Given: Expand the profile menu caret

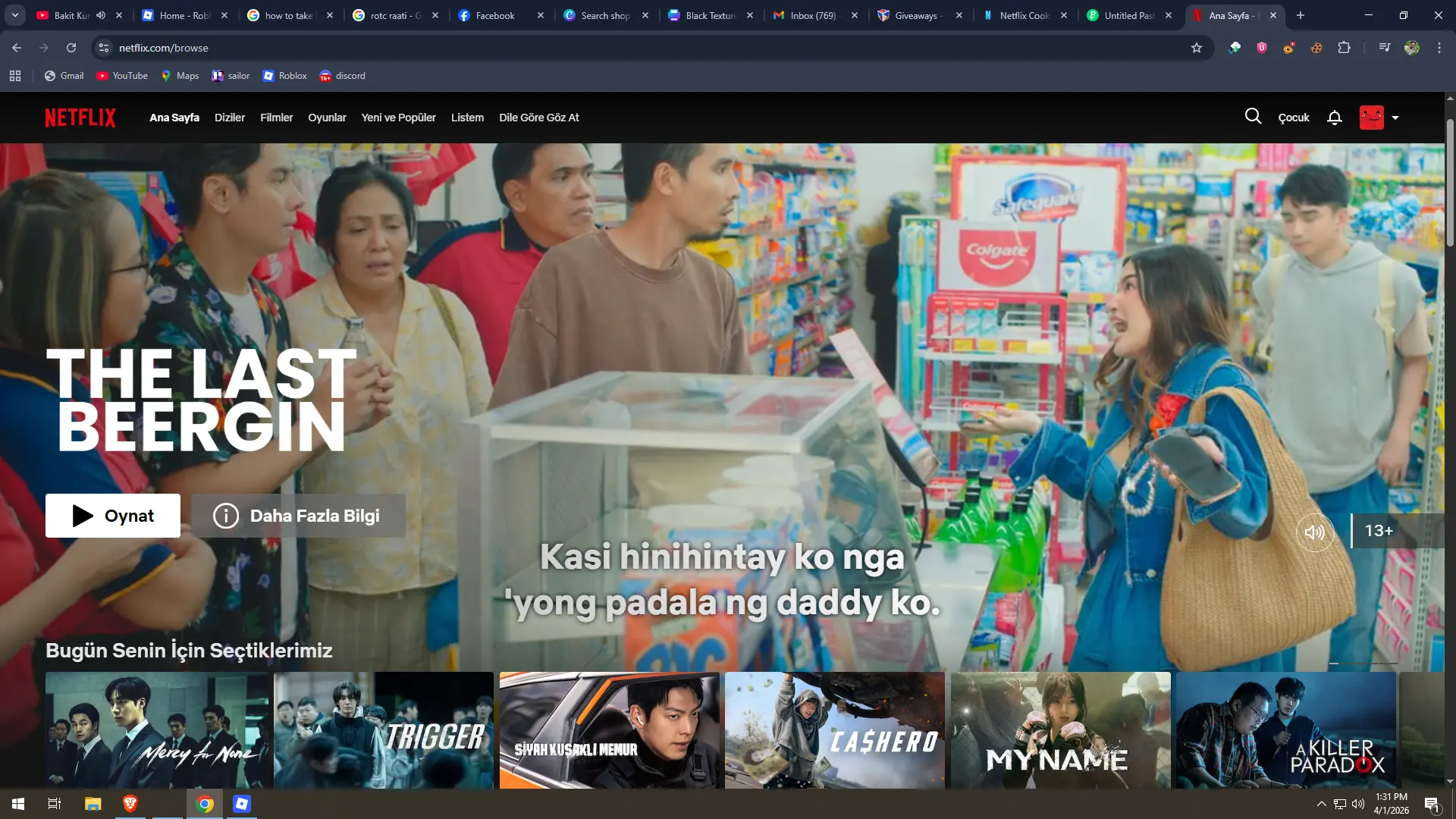Looking at the screenshot, I should (x=1395, y=118).
